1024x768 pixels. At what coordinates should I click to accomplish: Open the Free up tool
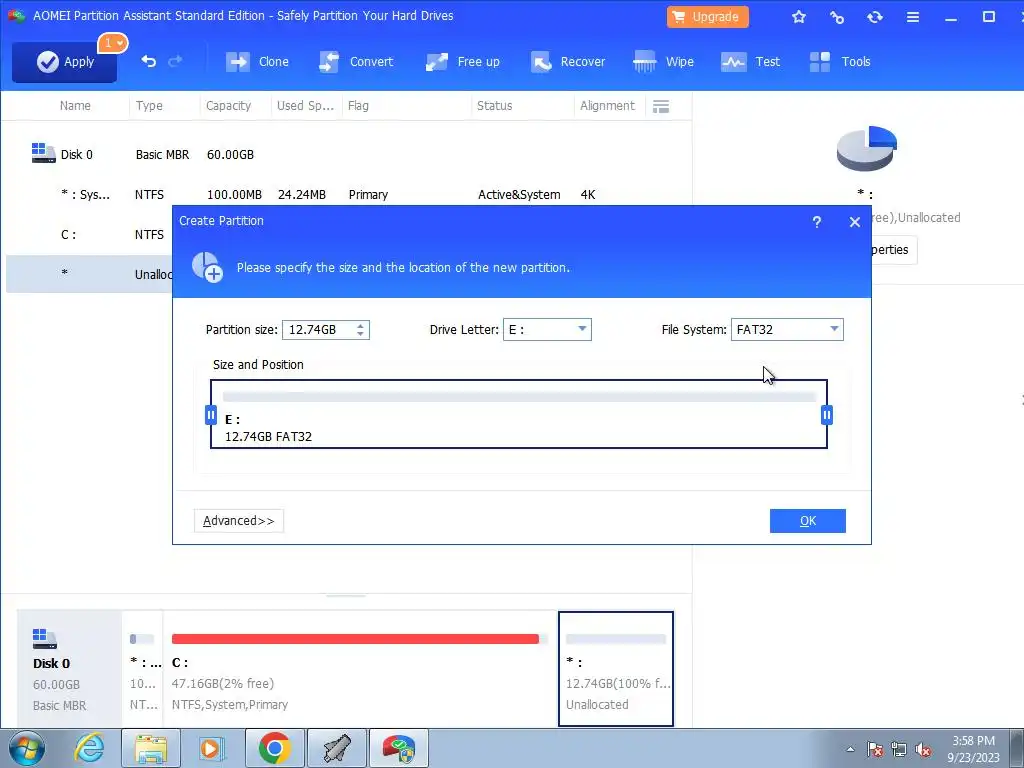tap(462, 62)
